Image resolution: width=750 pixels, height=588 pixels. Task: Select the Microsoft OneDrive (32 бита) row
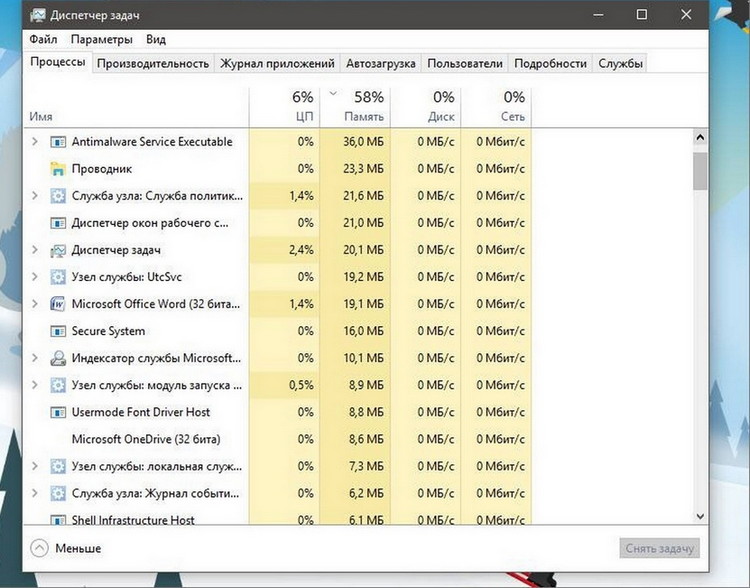coord(277,439)
